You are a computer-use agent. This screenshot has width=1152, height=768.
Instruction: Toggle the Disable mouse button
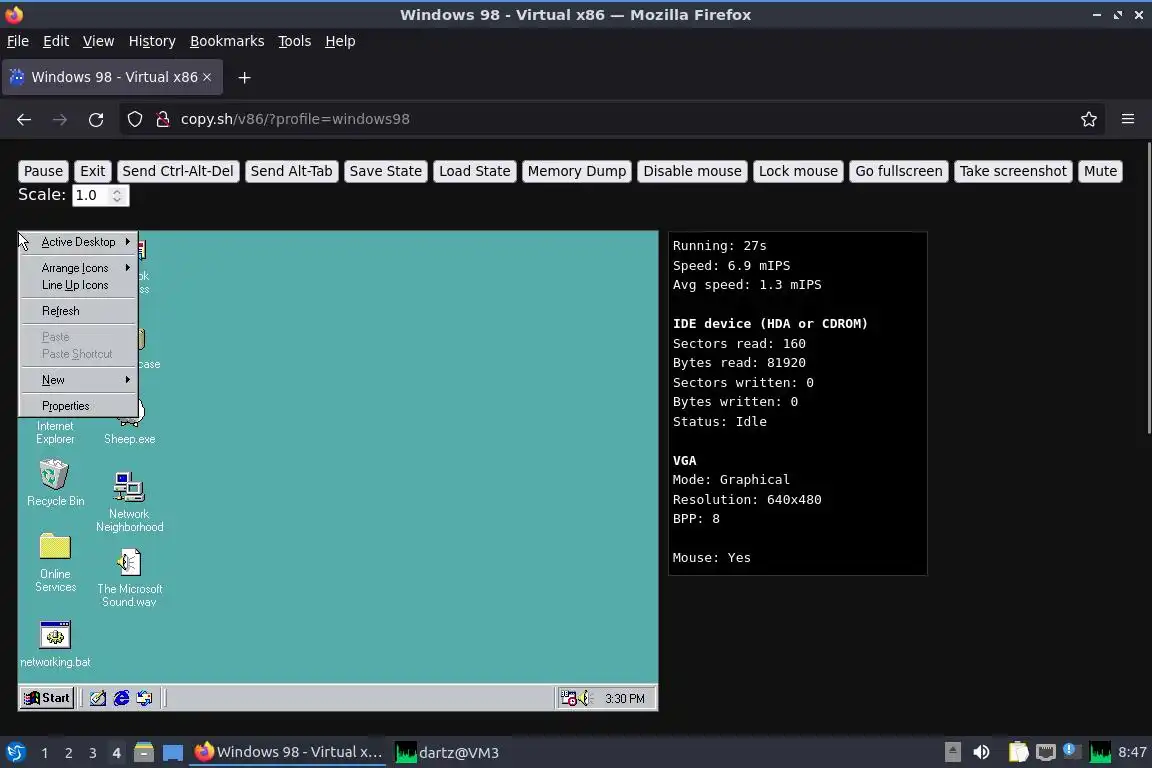pyautogui.click(x=692, y=171)
